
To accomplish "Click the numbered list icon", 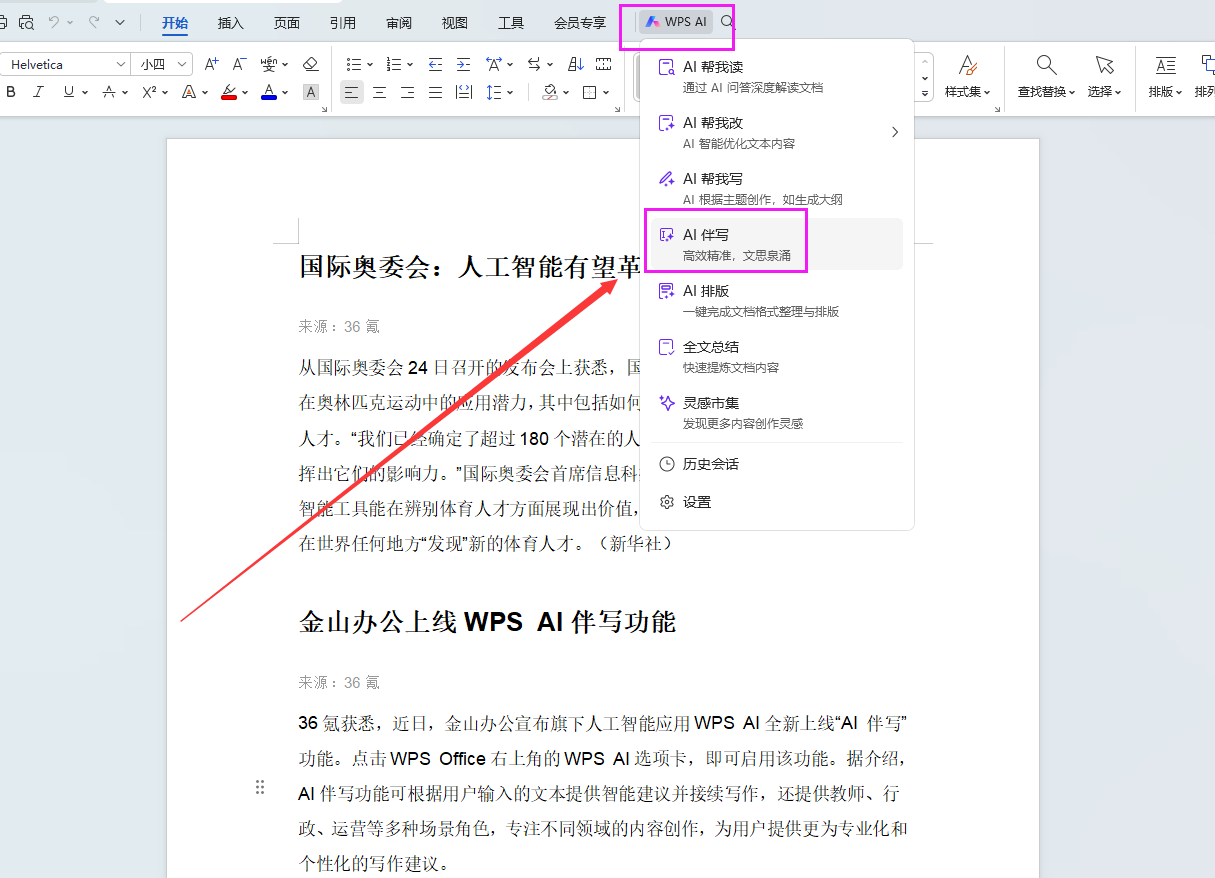I will tap(394, 64).
